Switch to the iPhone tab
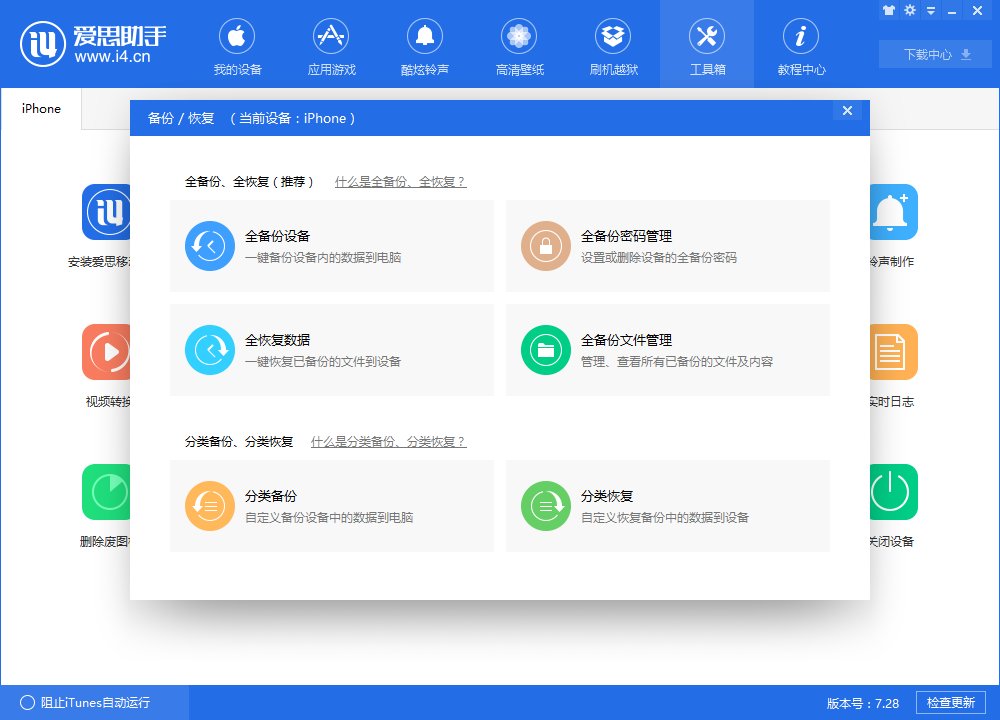The height and width of the screenshot is (720, 1000). pyautogui.click(x=40, y=108)
